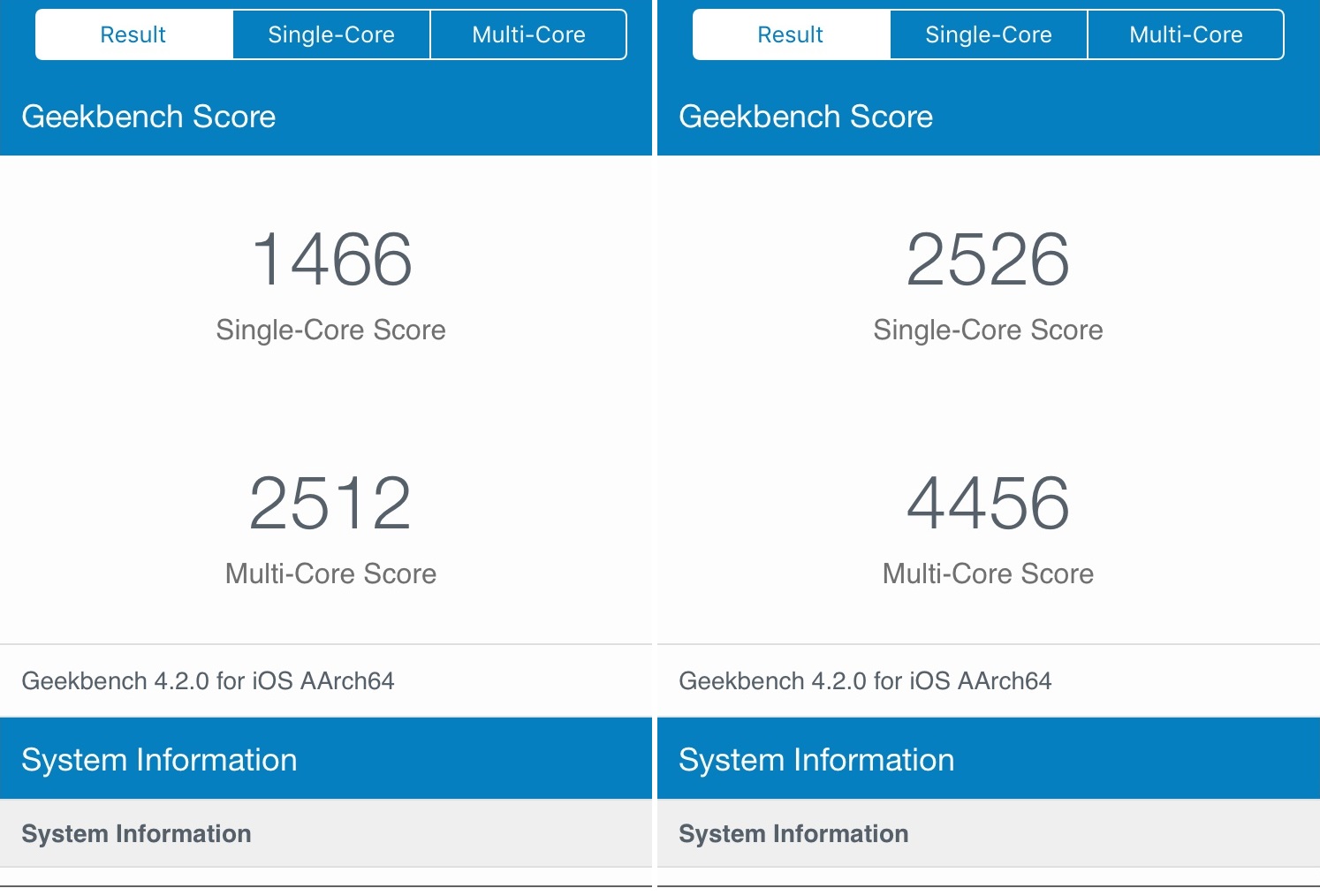Image resolution: width=1320 pixels, height=896 pixels.
Task: Click right Geekbench Score heading
Action: point(806,117)
